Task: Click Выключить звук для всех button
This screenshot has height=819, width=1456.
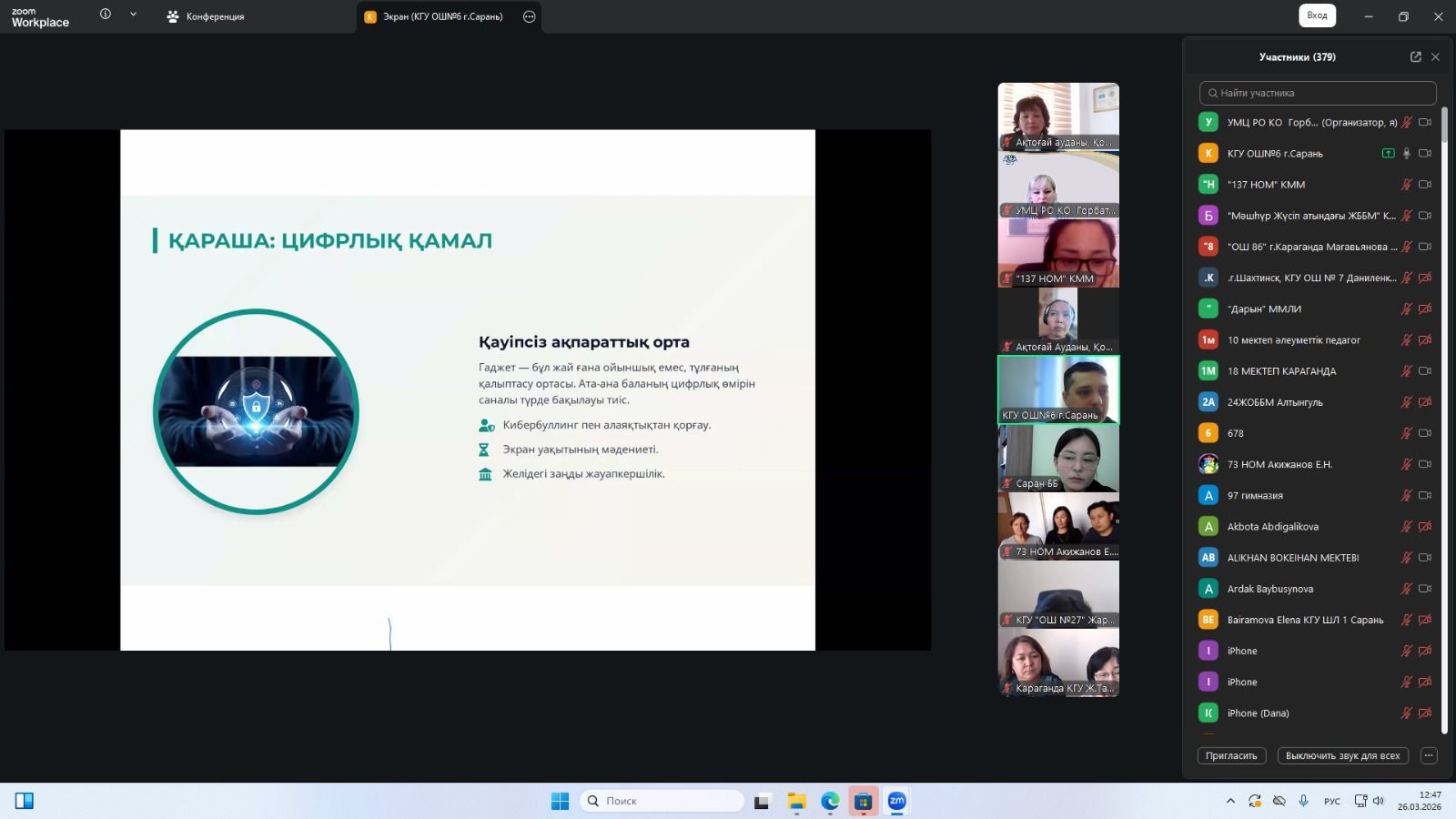Action: [1342, 756]
